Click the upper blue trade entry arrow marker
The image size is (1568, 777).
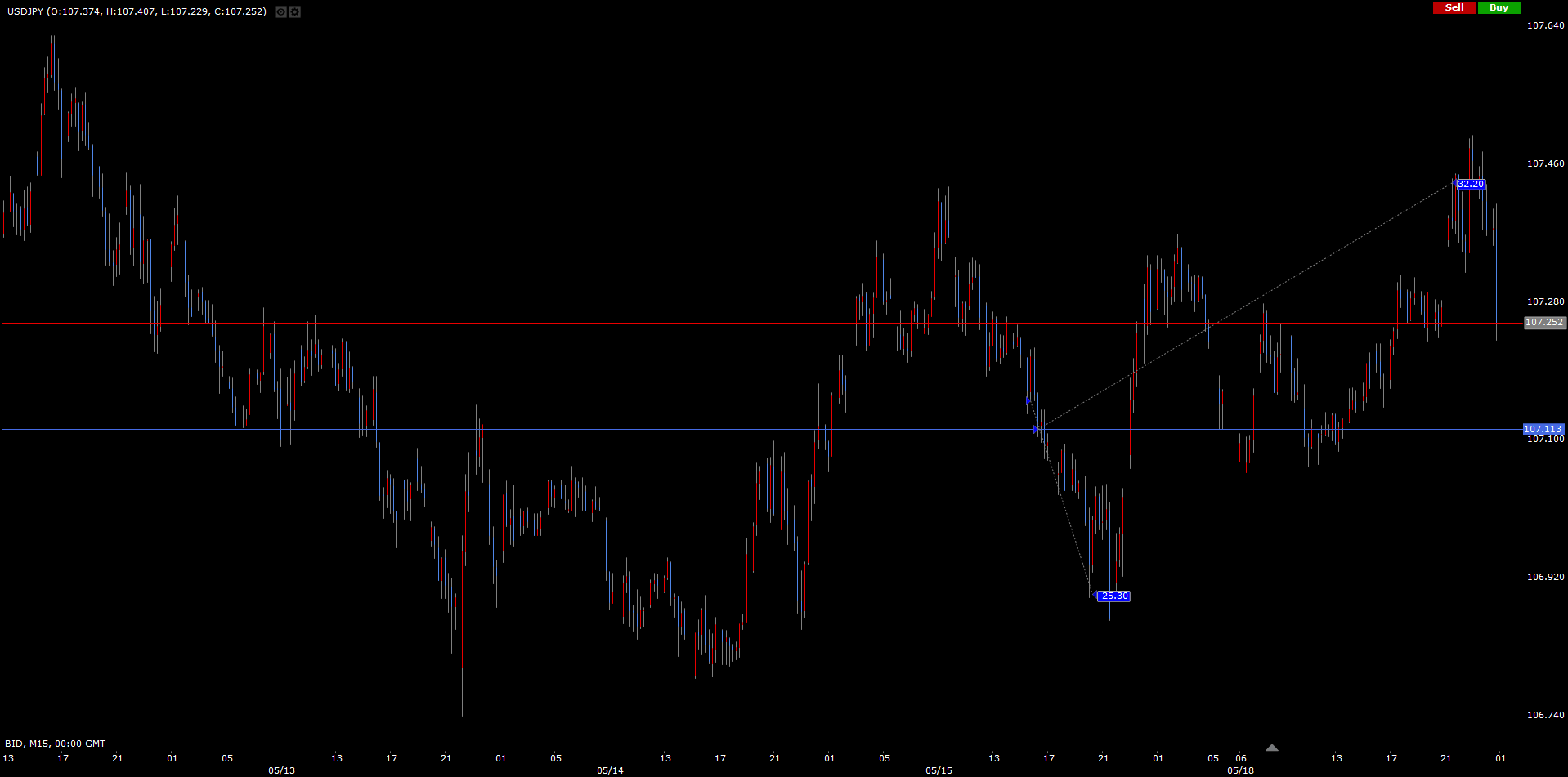point(1028,401)
